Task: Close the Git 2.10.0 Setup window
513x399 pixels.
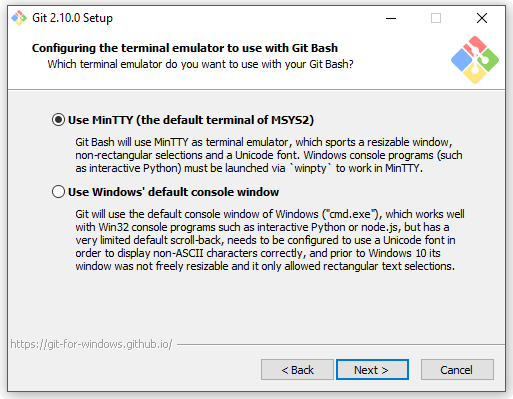Action: click(482, 18)
